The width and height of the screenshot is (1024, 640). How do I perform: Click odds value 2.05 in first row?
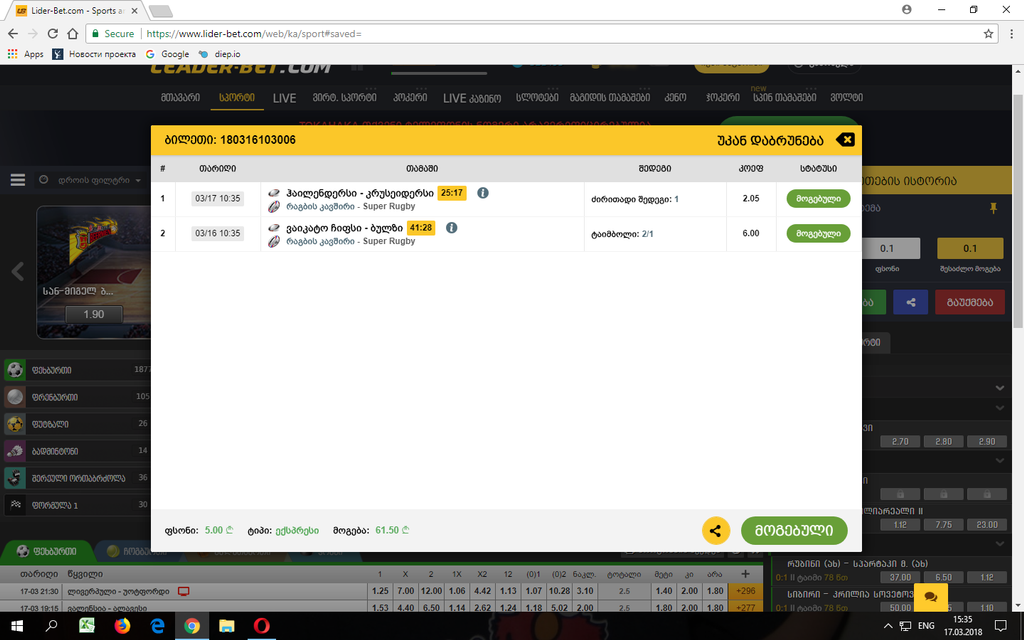(x=751, y=198)
